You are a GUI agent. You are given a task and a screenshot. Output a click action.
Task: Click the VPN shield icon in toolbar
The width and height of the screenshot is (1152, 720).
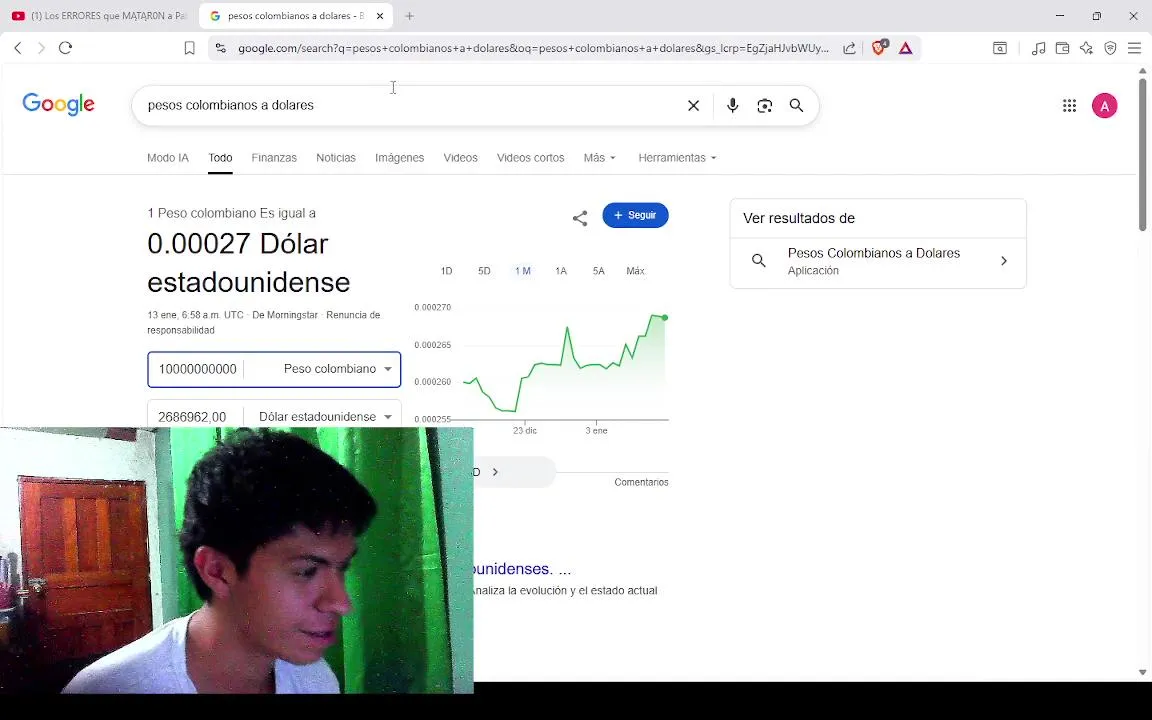coord(1110,48)
